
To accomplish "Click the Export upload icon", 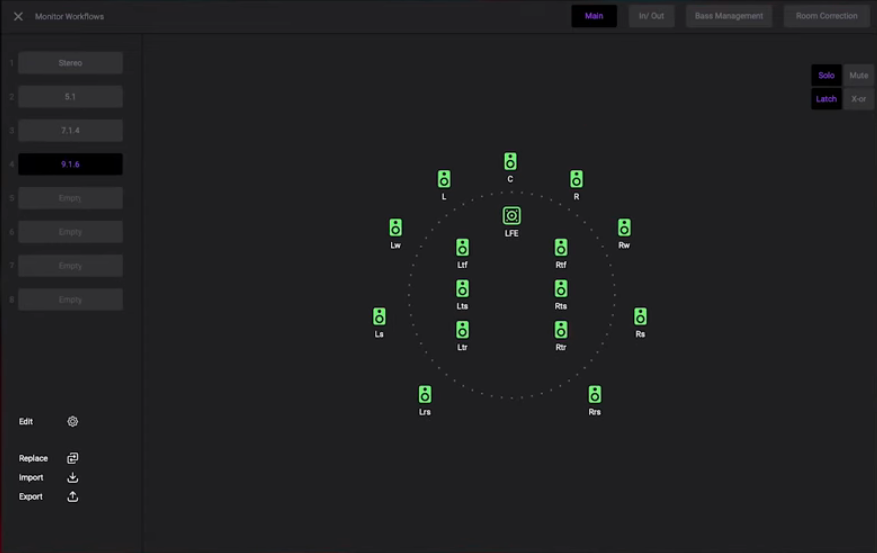I will coord(73,497).
